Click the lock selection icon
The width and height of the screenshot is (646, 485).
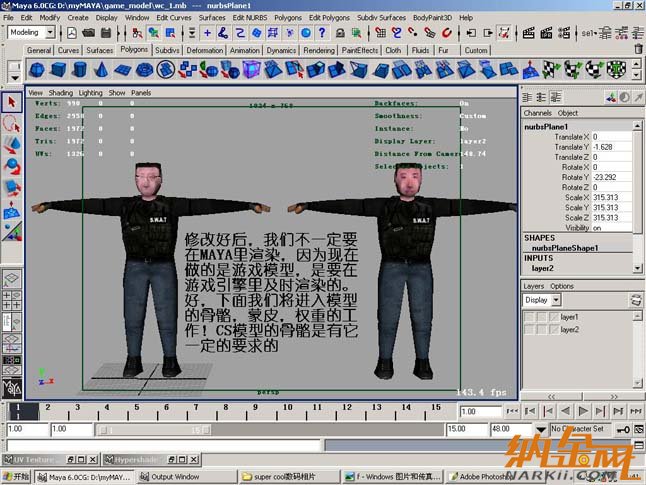(340, 33)
